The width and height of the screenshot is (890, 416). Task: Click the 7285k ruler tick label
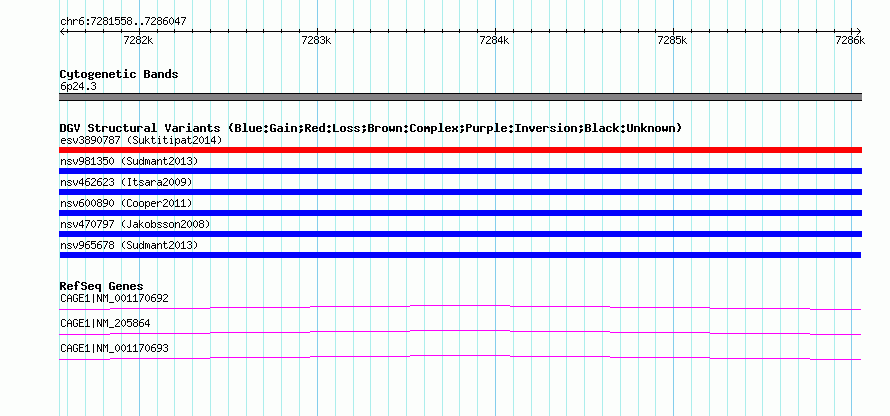(672, 40)
